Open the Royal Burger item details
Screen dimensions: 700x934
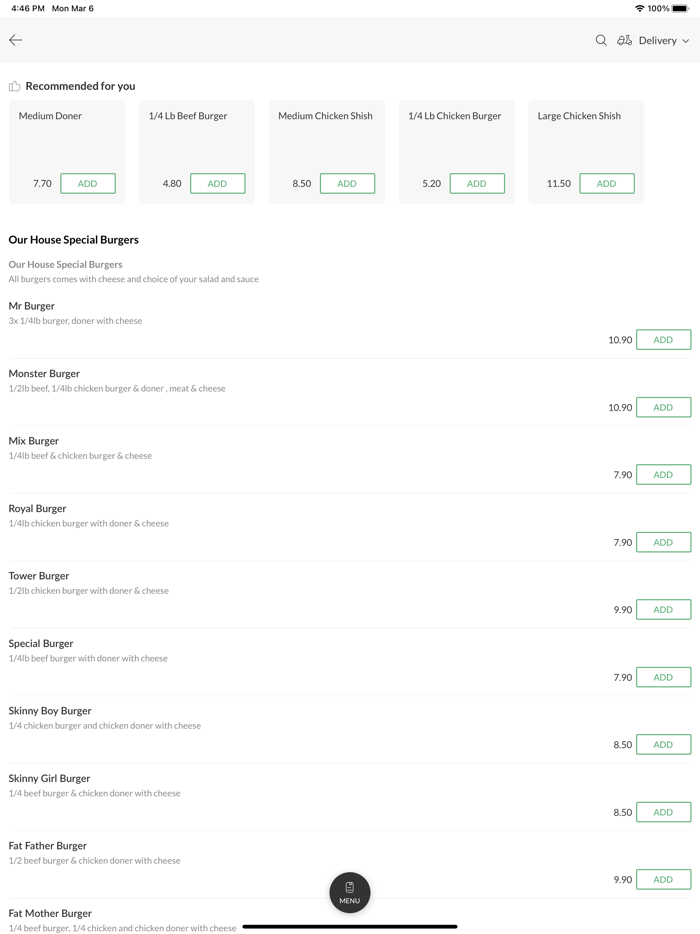point(38,508)
